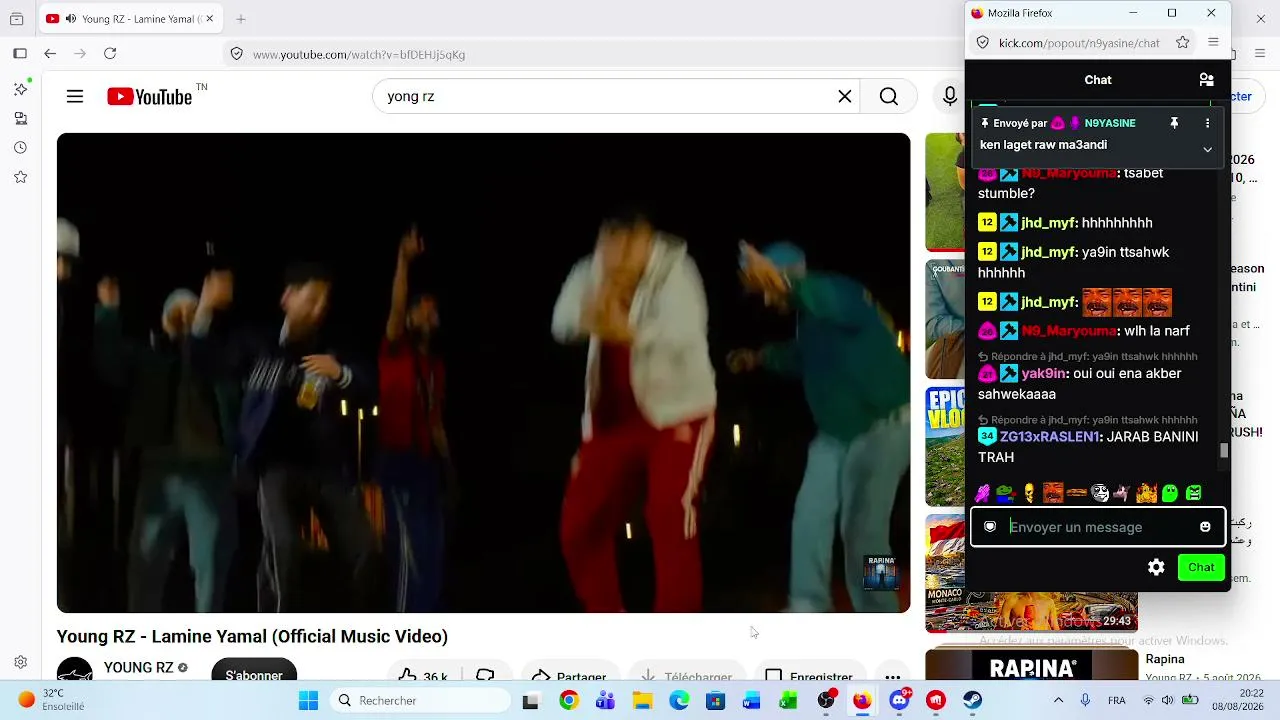The height and width of the screenshot is (720, 1280).
Task: Go to the YouTube home logo
Action: [150, 96]
